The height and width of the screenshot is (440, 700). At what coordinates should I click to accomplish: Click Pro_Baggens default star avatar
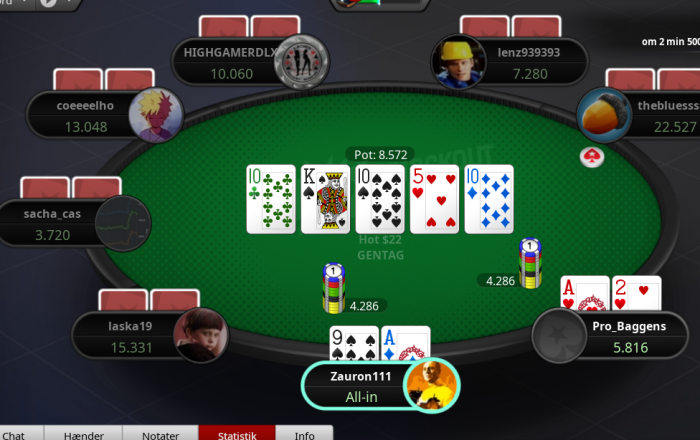point(559,335)
